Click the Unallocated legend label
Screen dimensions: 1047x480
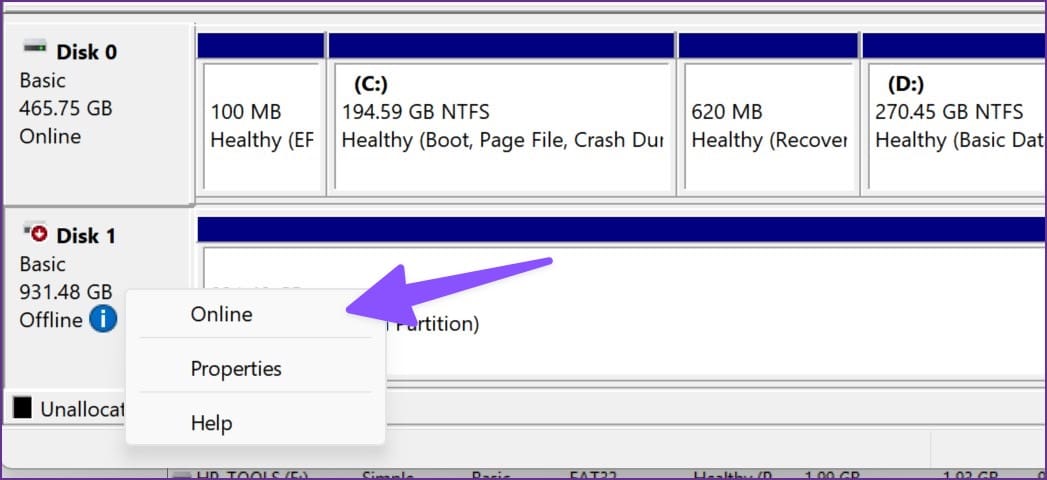pyautogui.click(x=82, y=409)
